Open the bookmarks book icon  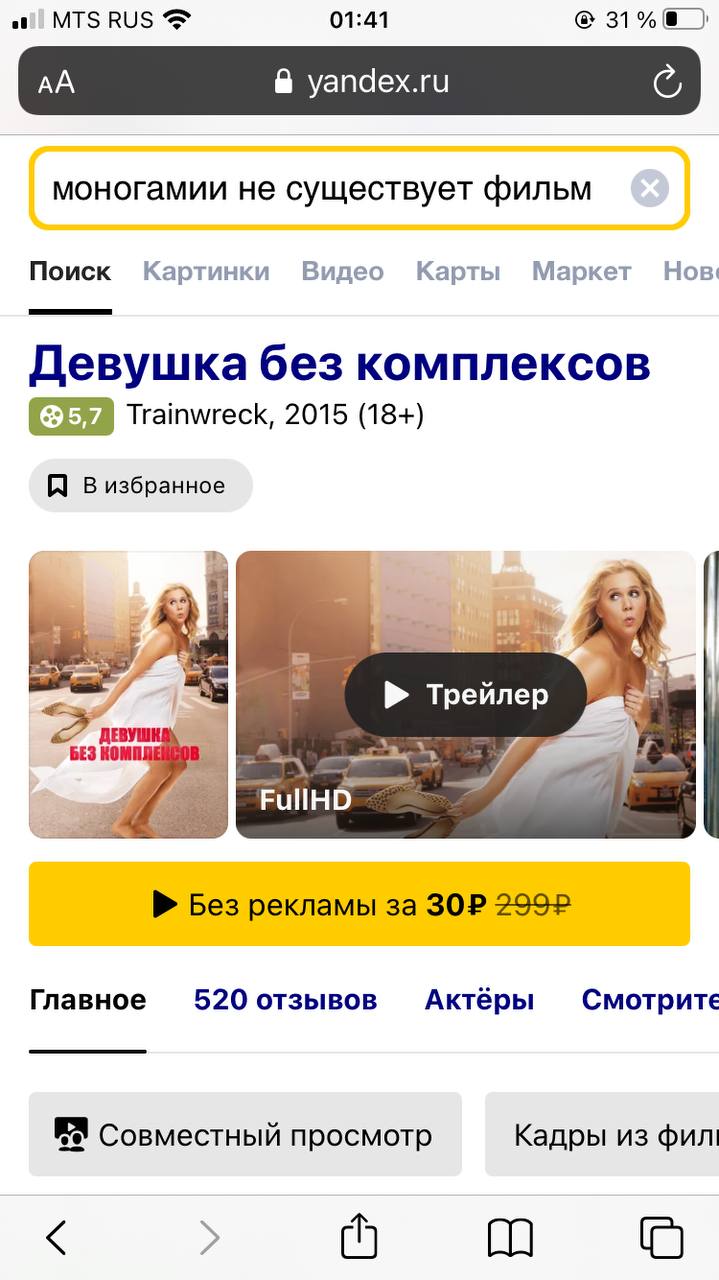coord(510,1238)
